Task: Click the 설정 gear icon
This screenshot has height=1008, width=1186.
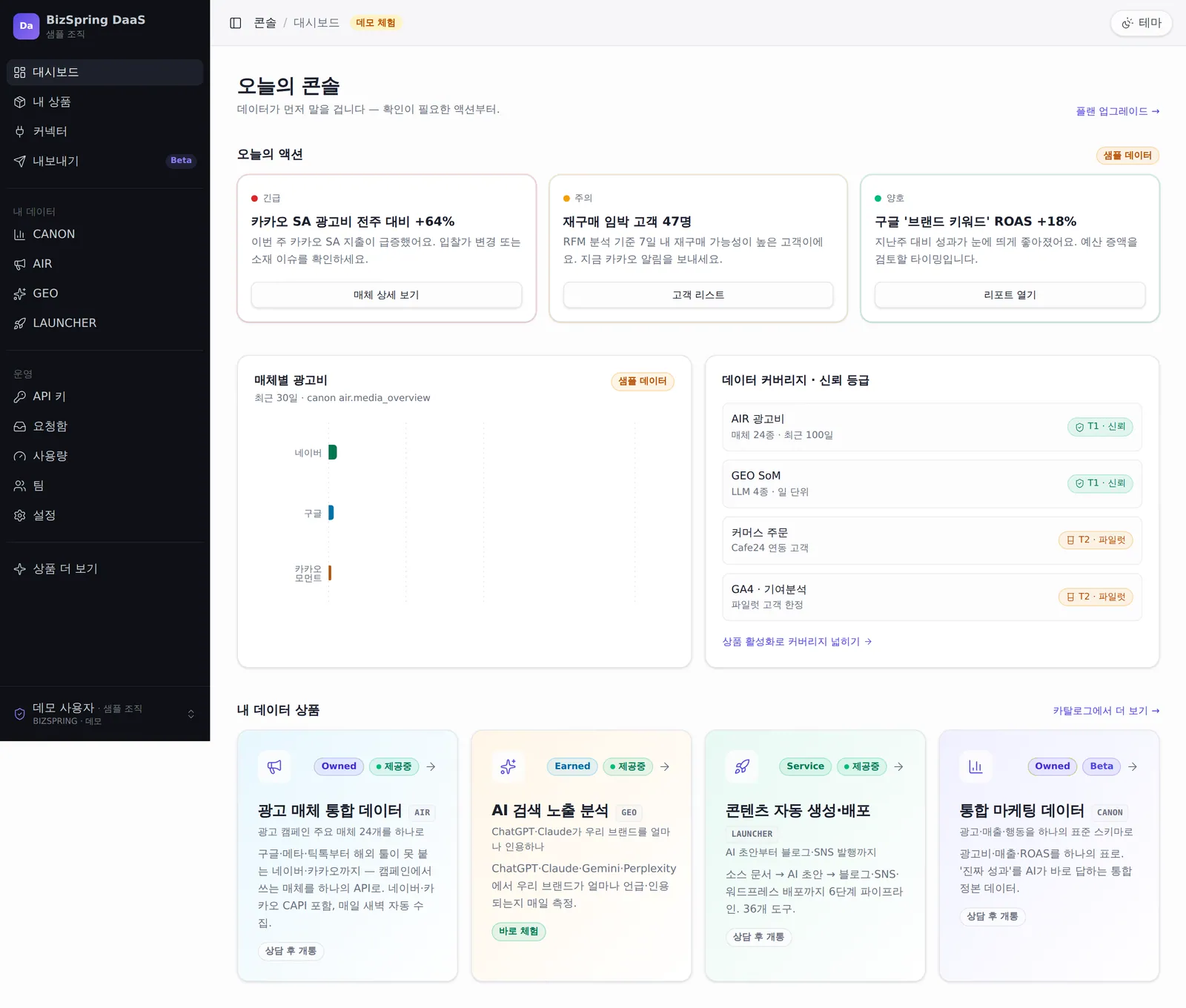Action: coord(20,515)
